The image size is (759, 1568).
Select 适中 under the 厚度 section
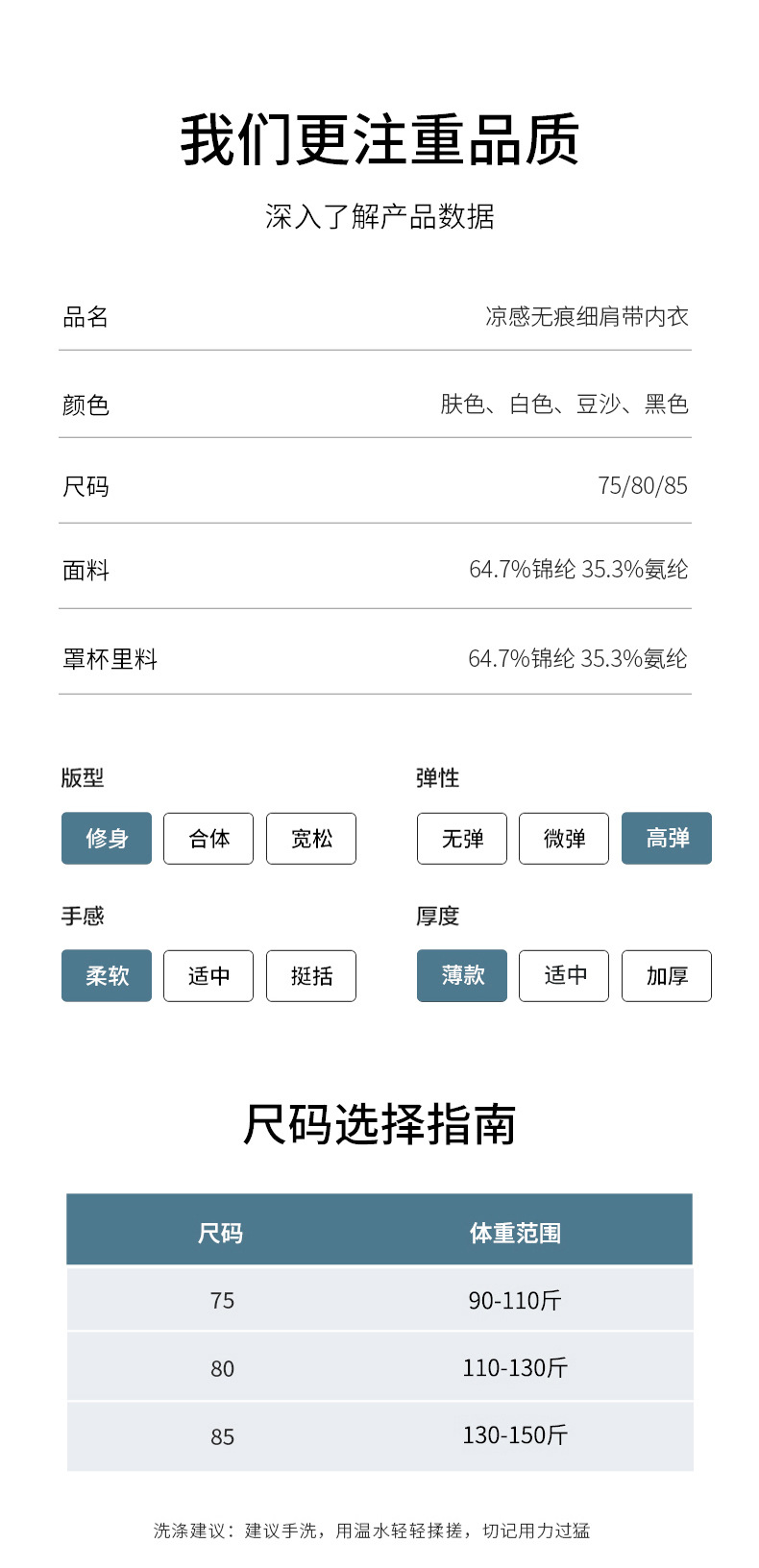click(x=564, y=976)
